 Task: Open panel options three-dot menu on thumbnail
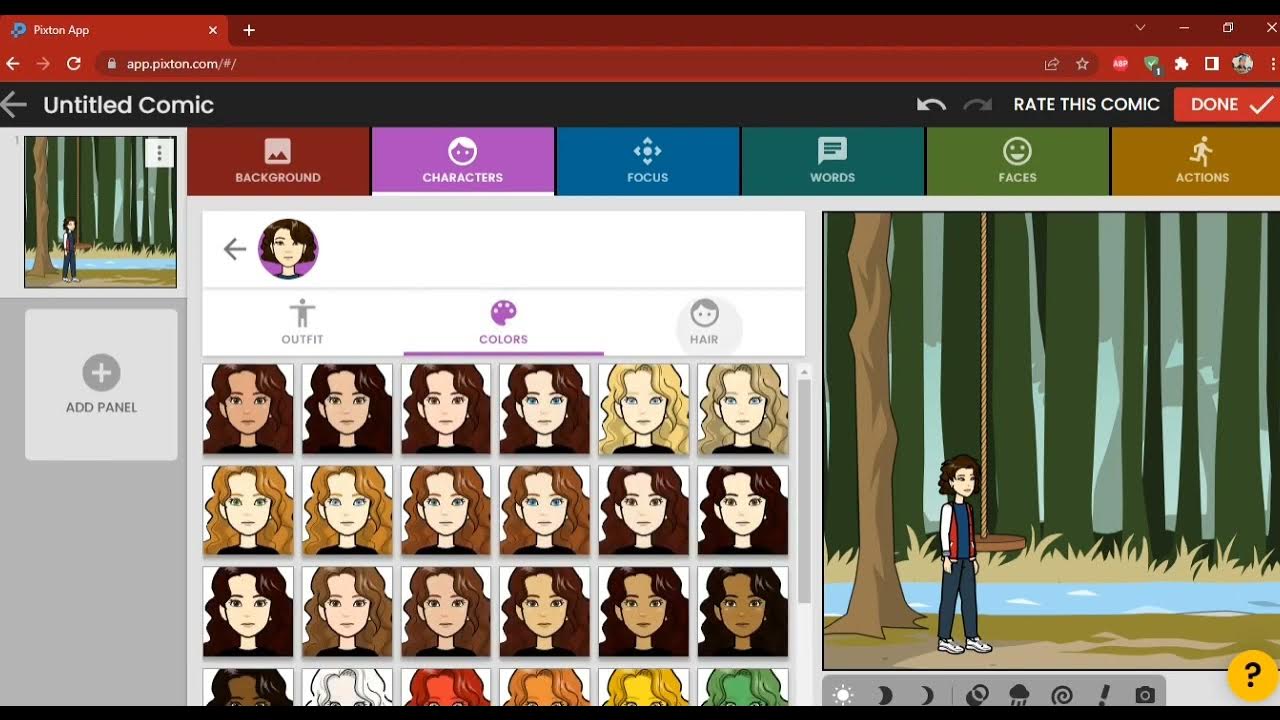coord(159,153)
